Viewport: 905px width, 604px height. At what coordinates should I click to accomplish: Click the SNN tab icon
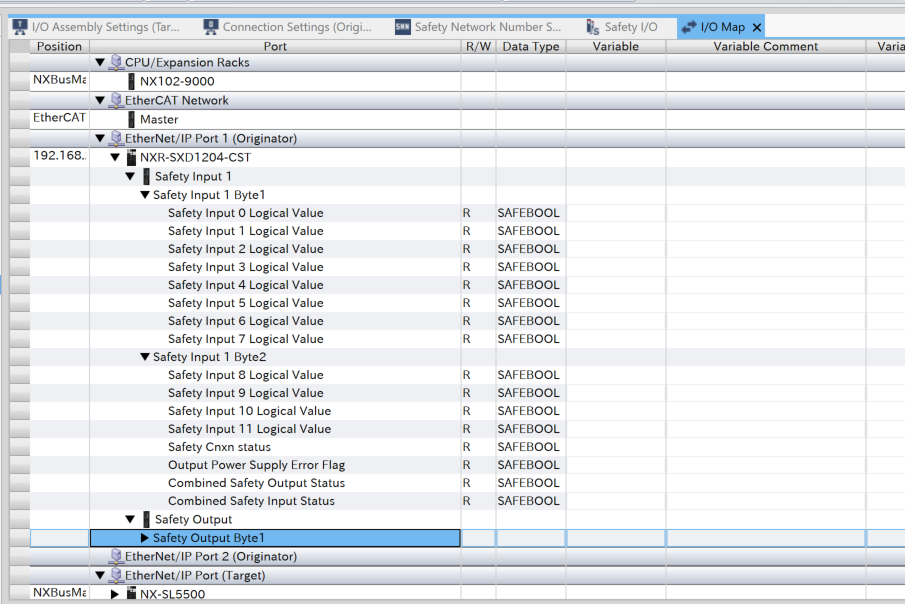(x=403, y=27)
